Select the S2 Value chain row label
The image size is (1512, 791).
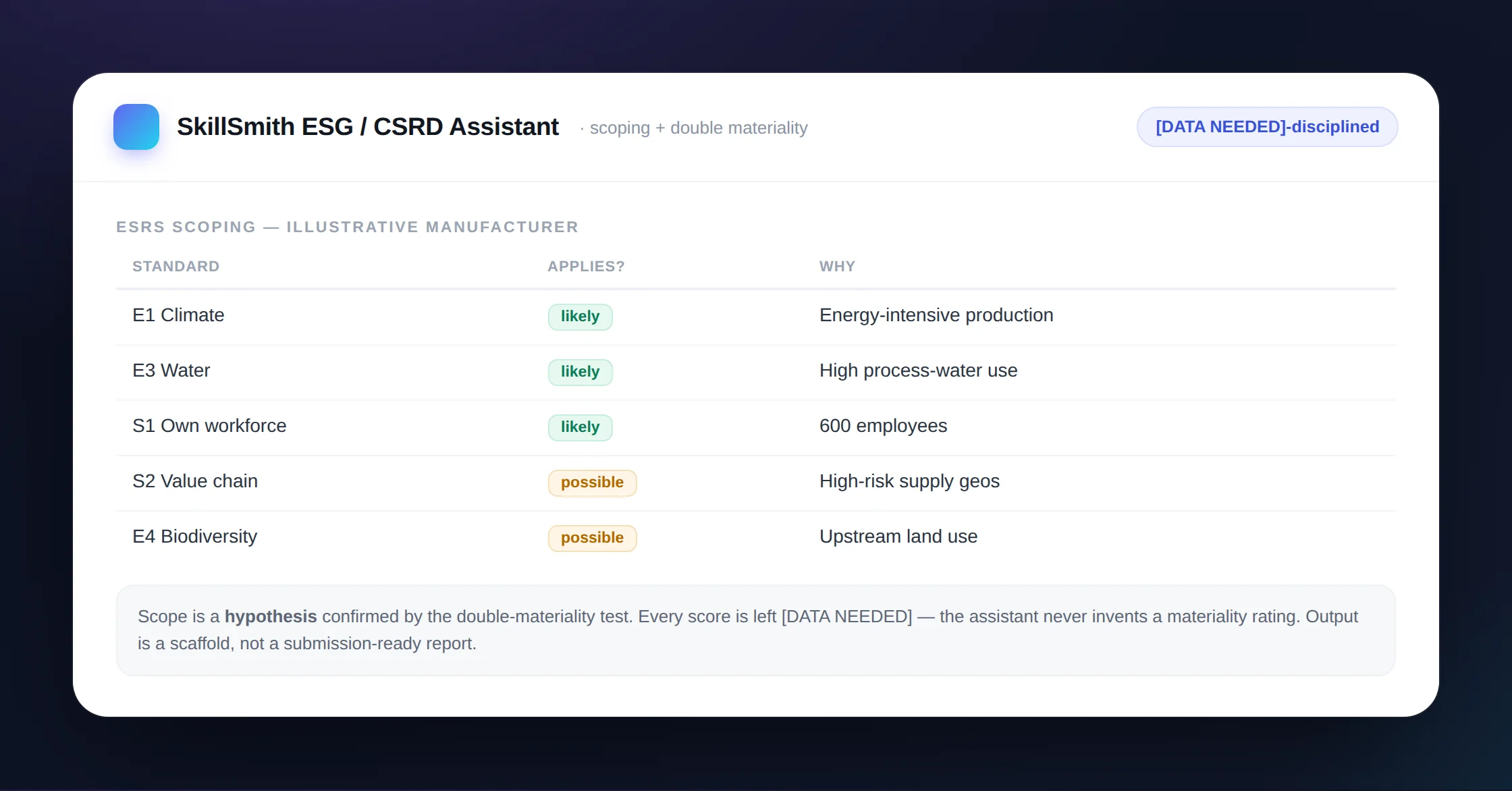click(x=195, y=481)
